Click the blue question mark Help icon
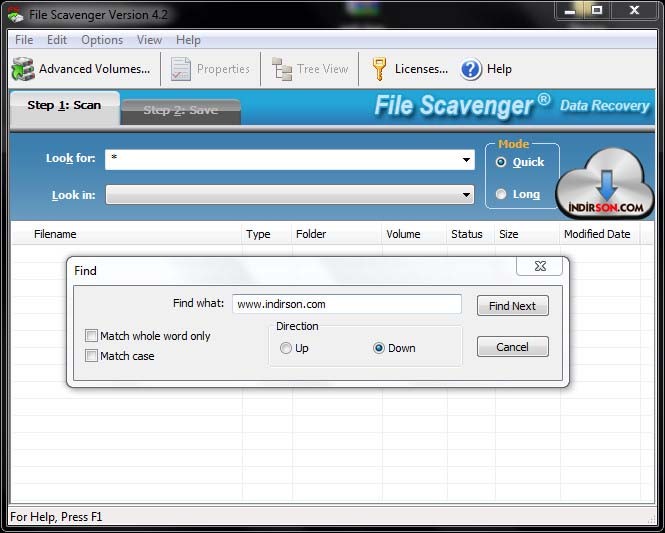 tap(470, 69)
